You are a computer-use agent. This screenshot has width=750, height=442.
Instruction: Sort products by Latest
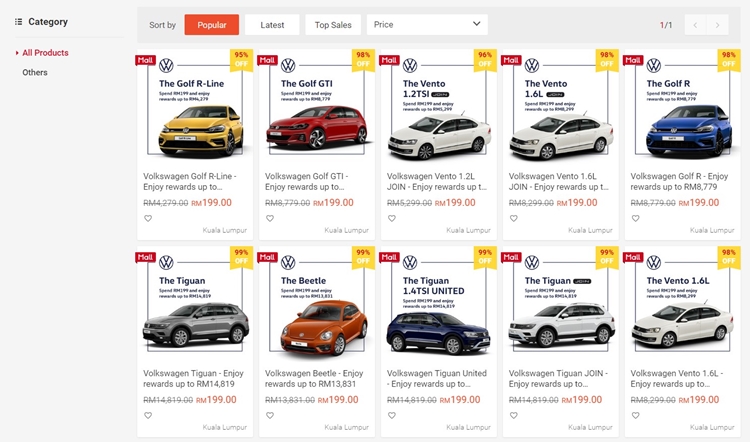pos(272,25)
